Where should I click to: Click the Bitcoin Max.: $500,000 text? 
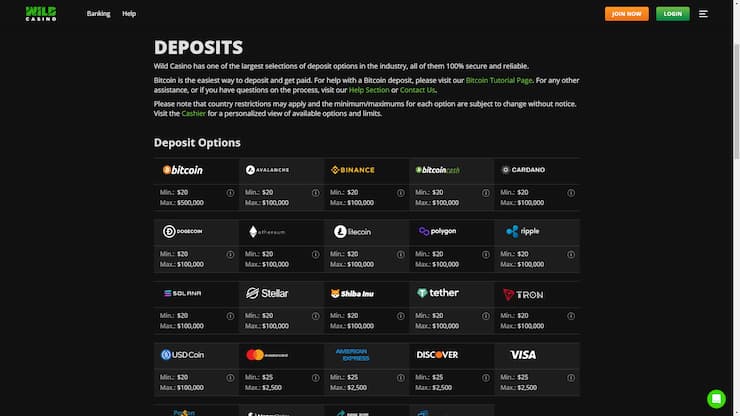tap(182, 203)
